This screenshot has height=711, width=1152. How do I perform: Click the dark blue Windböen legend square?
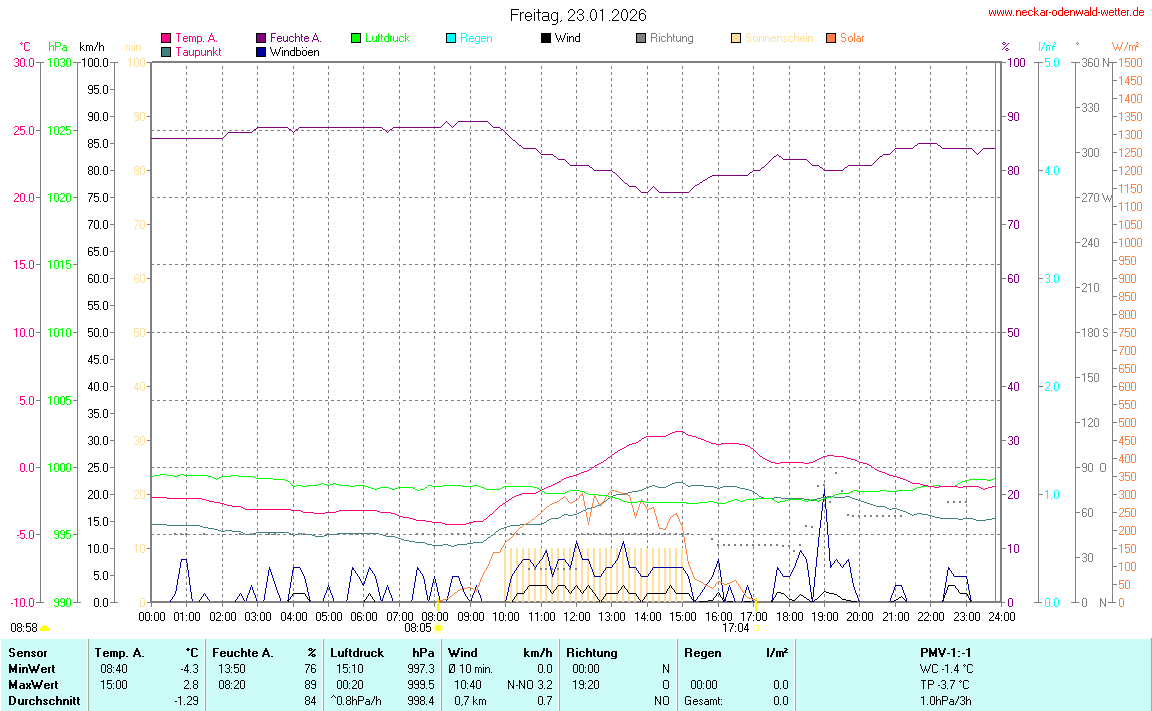pos(262,52)
